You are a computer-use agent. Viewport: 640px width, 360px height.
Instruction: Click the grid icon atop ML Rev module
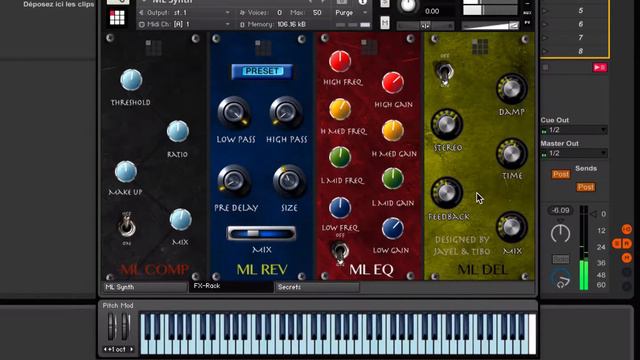(263, 48)
